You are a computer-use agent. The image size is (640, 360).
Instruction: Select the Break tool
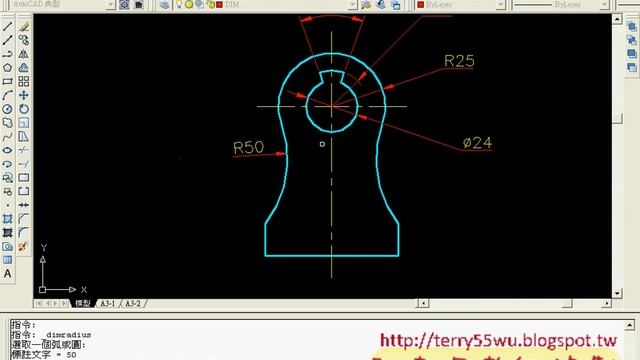click(x=24, y=191)
